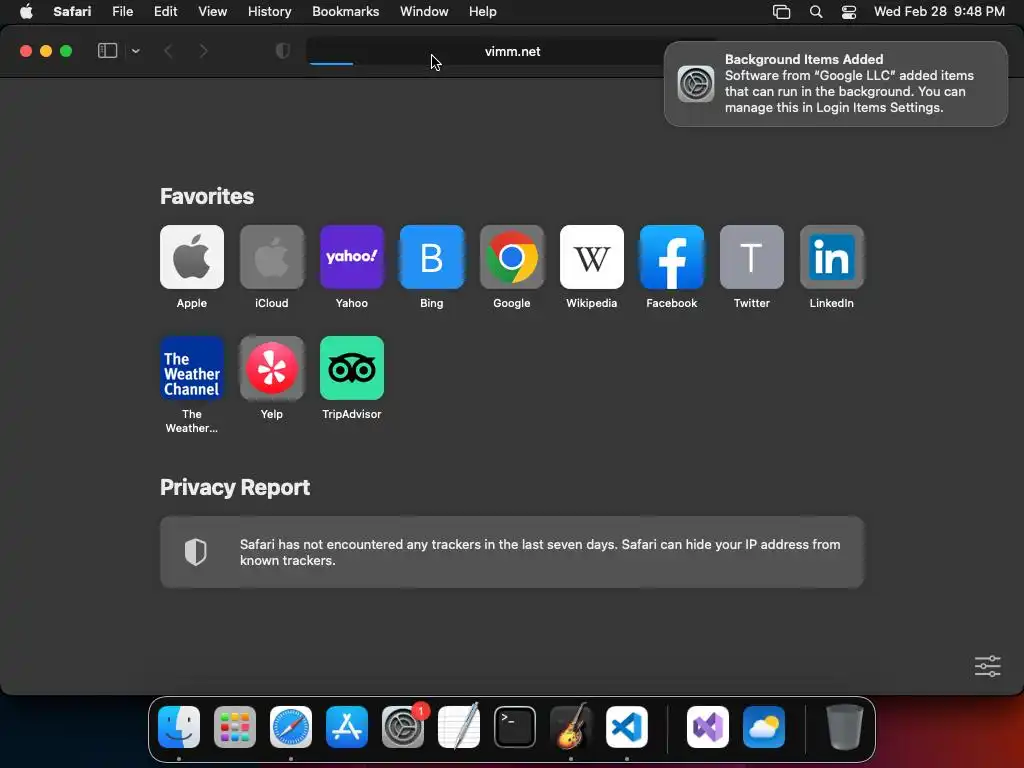Open the History menu
The width and height of the screenshot is (1024, 768).
point(269,11)
